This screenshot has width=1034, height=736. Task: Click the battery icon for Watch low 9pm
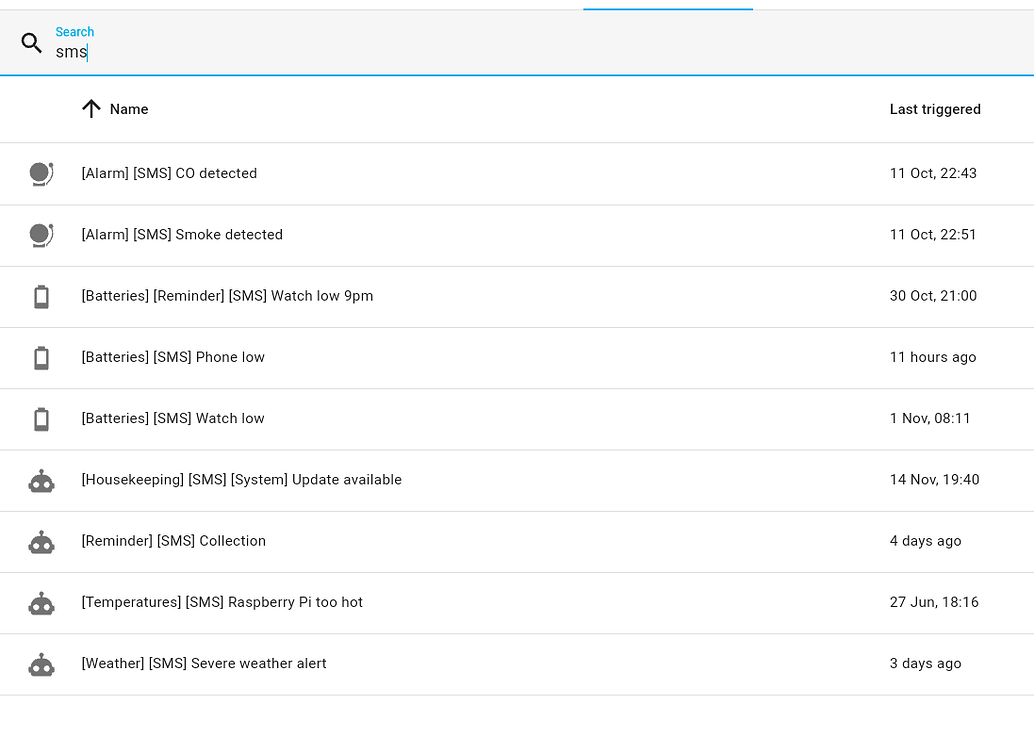(x=41, y=296)
